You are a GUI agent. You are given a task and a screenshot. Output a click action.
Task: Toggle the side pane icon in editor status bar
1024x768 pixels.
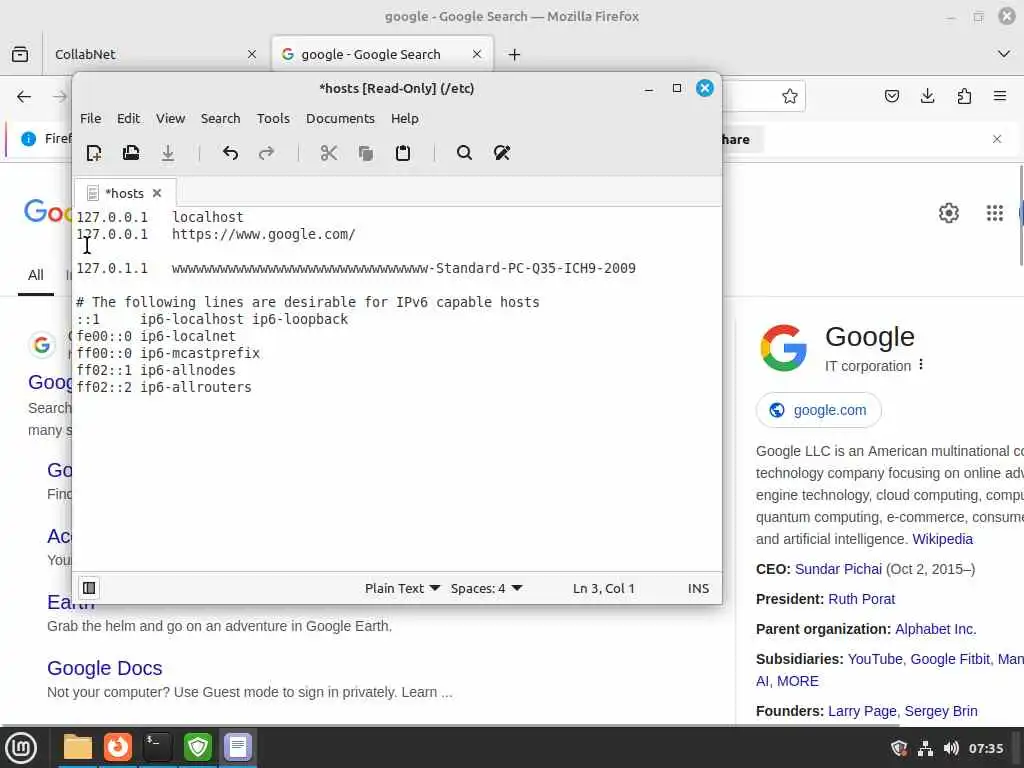pyautogui.click(x=89, y=588)
